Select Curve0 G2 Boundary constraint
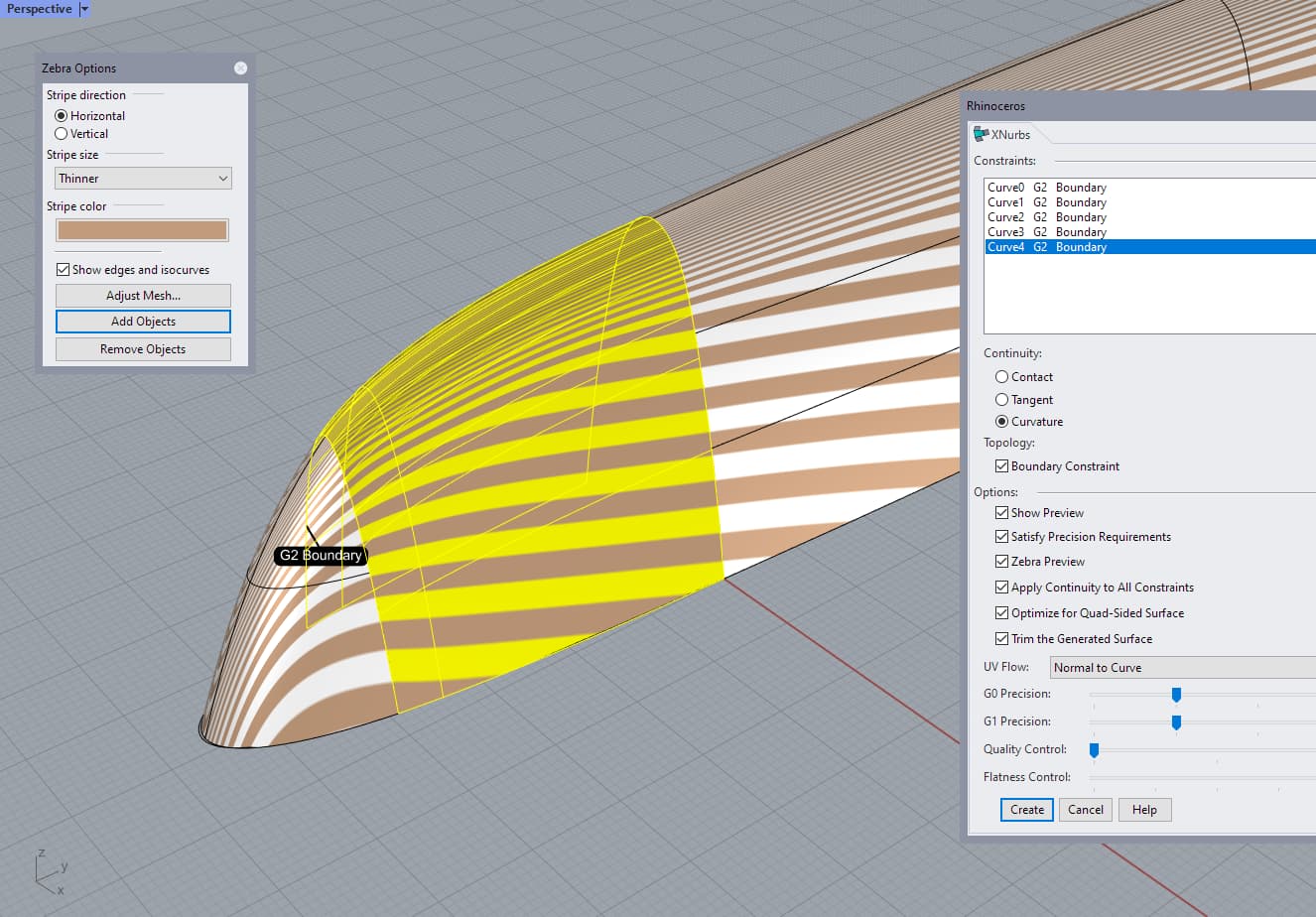The image size is (1316, 917). [x=1150, y=188]
